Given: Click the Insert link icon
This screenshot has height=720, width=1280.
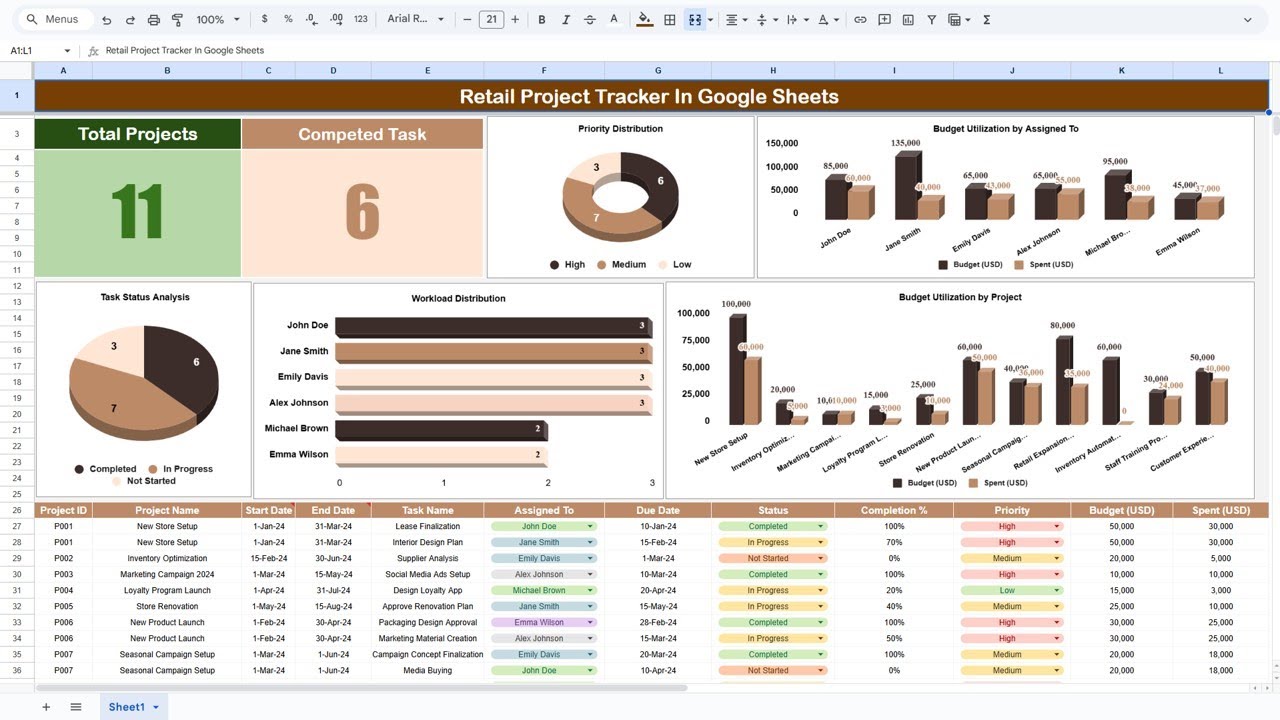Looking at the screenshot, I should [860, 19].
